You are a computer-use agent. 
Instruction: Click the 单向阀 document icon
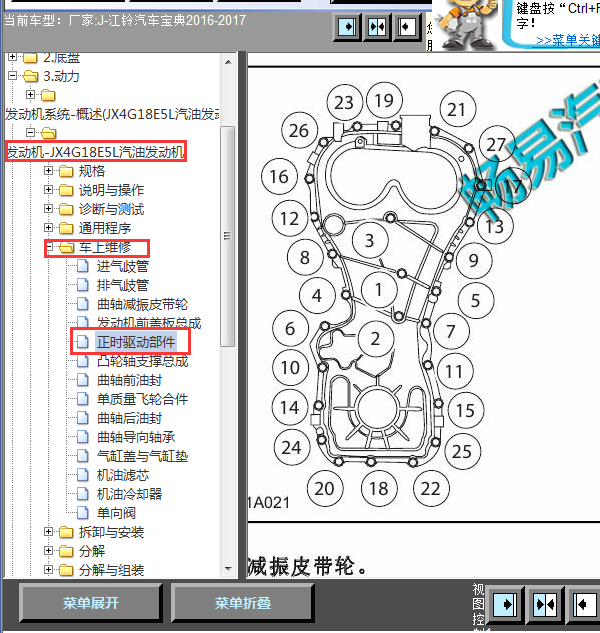coord(83,513)
